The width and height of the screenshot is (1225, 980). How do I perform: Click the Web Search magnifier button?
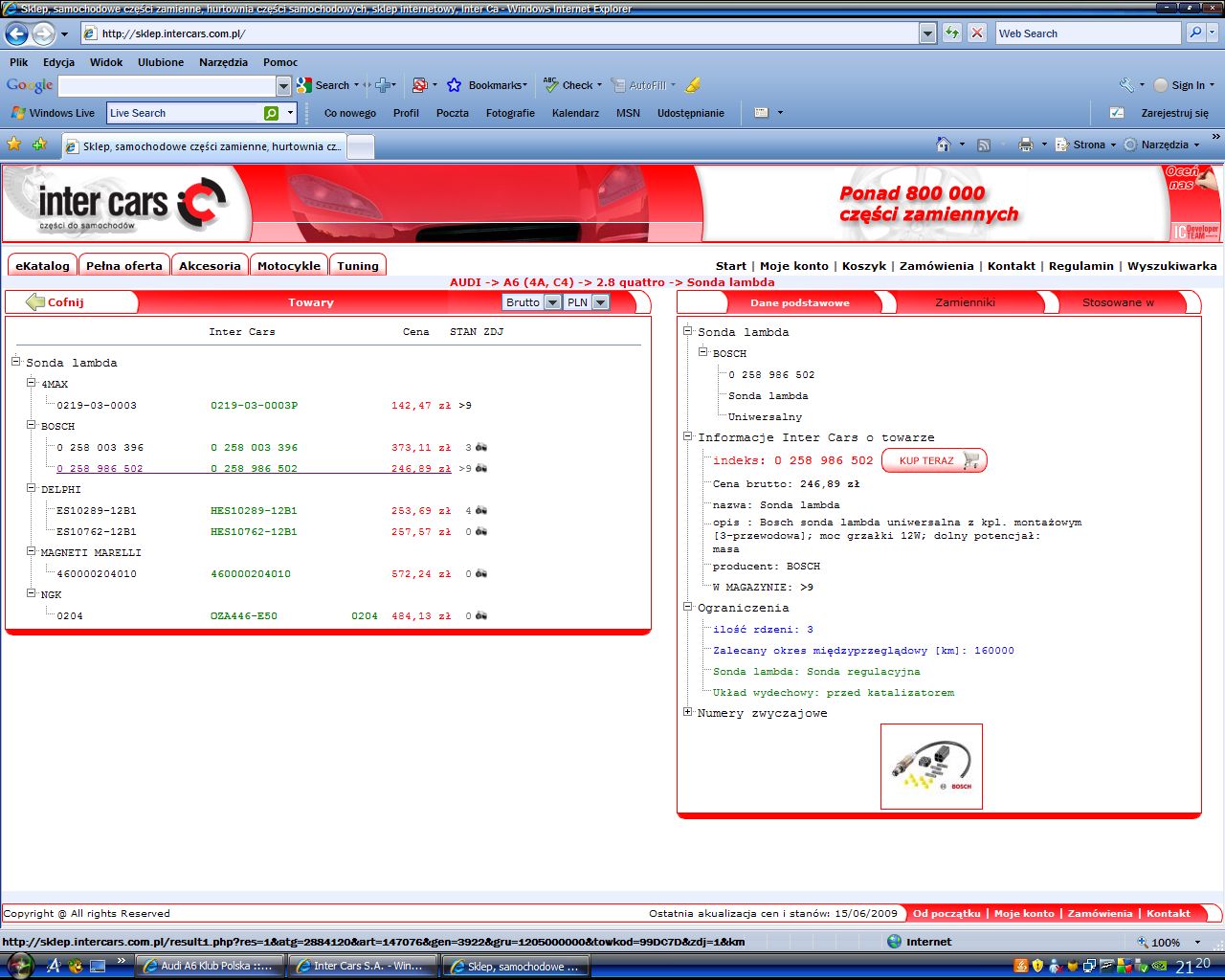pos(1195,33)
